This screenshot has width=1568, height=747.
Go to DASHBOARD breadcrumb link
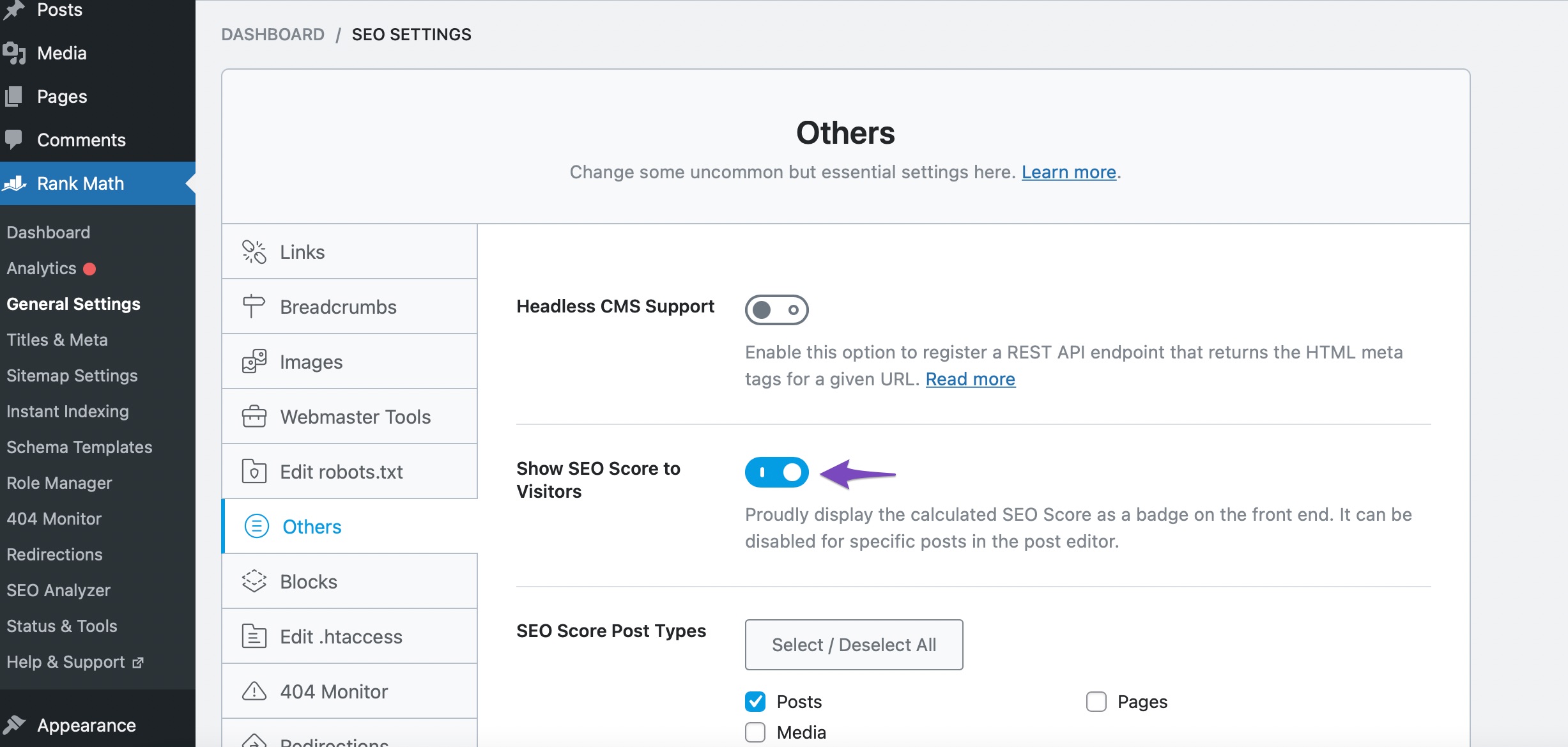pyautogui.click(x=273, y=35)
